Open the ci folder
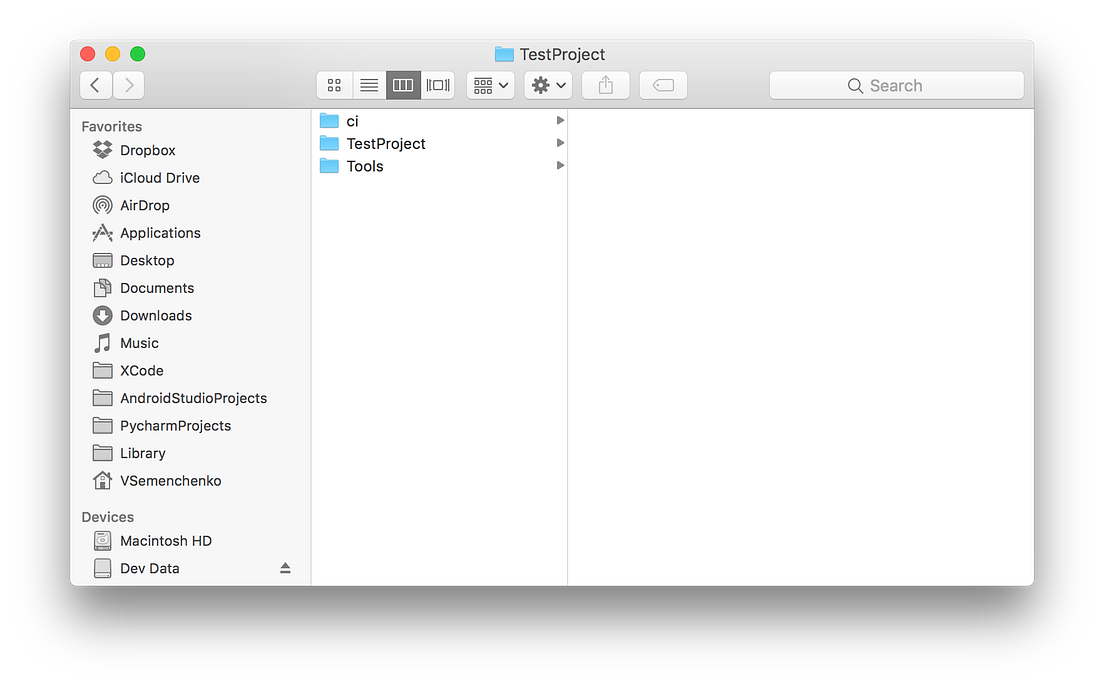This screenshot has width=1104, height=686. point(353,119)
